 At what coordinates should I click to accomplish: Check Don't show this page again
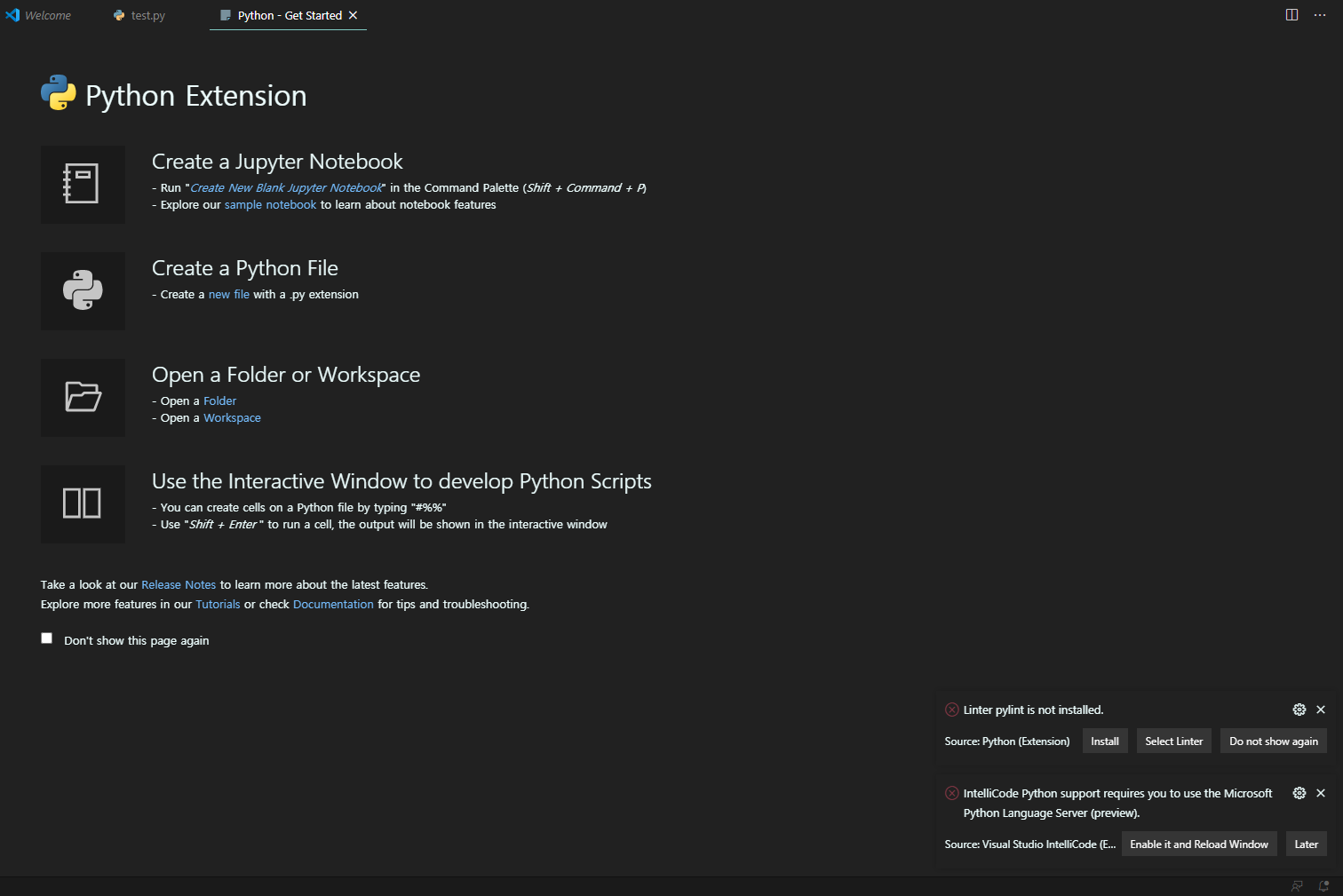pos(47,638)
